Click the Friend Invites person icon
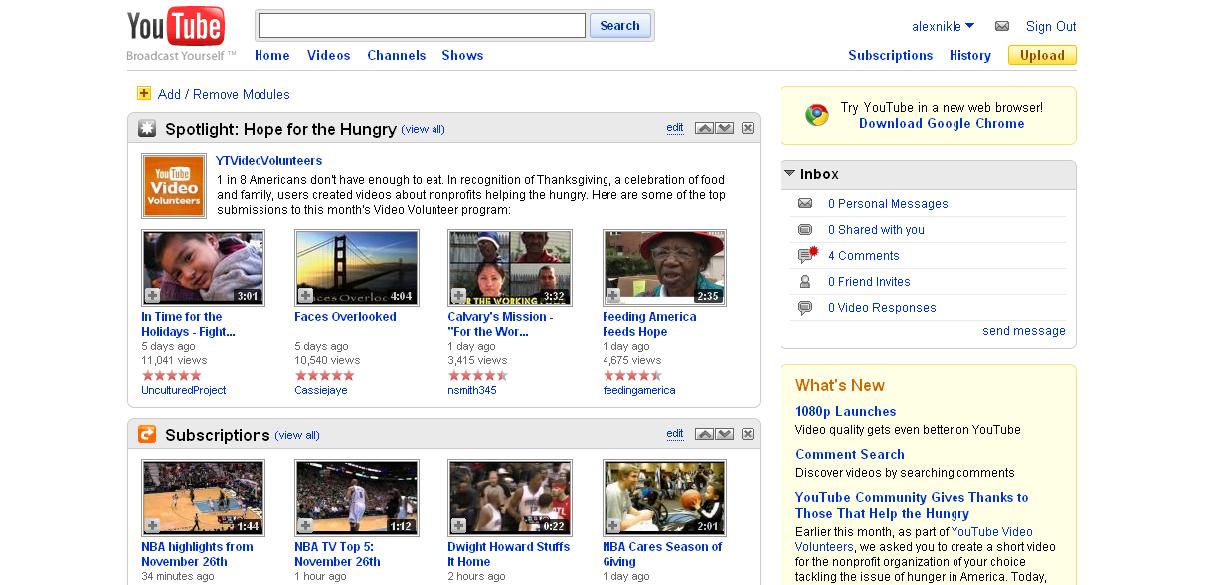 [805, 281]
